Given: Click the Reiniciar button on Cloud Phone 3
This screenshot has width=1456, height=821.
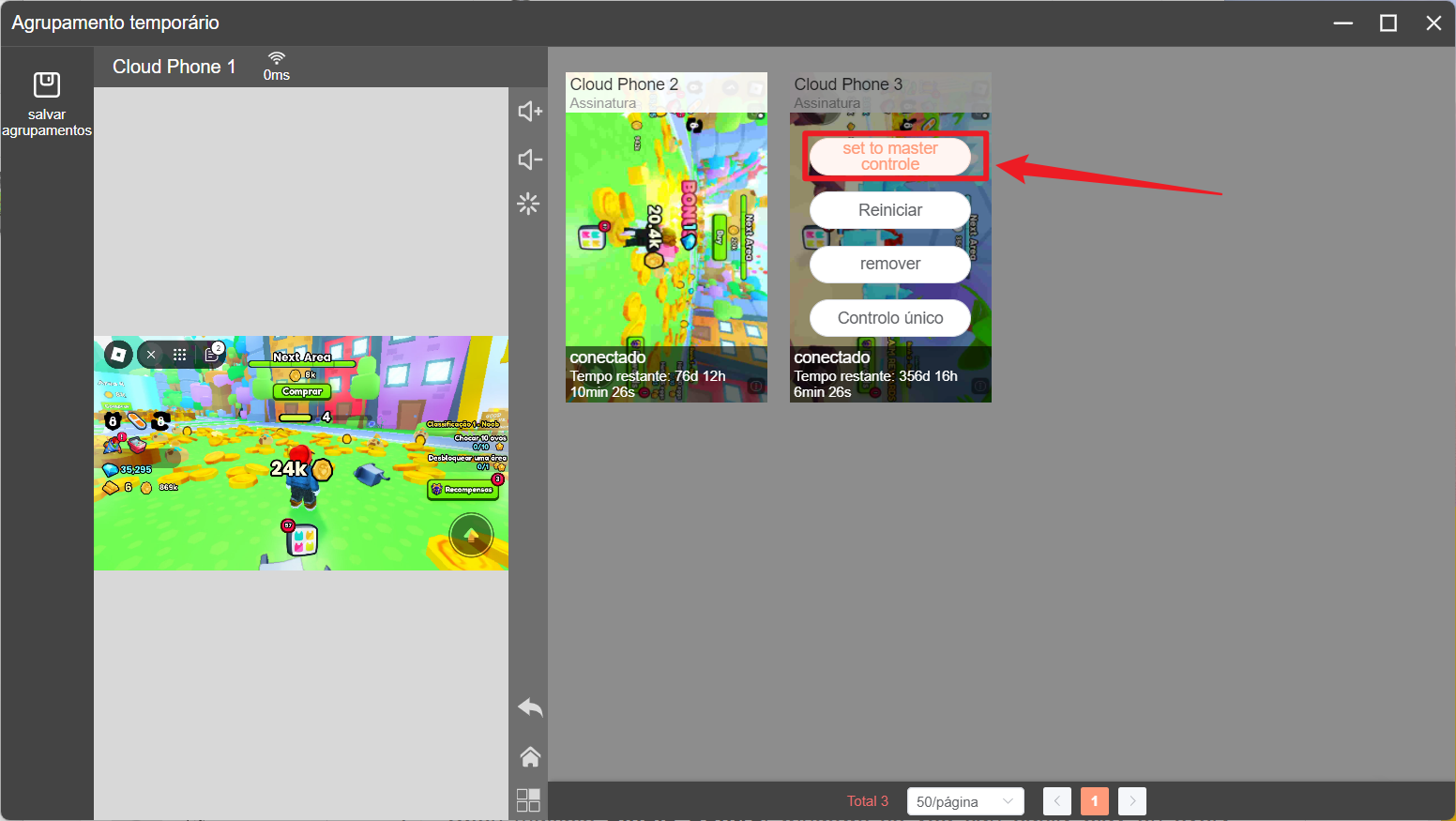Looking at the screenshot, I should [890, 210].
